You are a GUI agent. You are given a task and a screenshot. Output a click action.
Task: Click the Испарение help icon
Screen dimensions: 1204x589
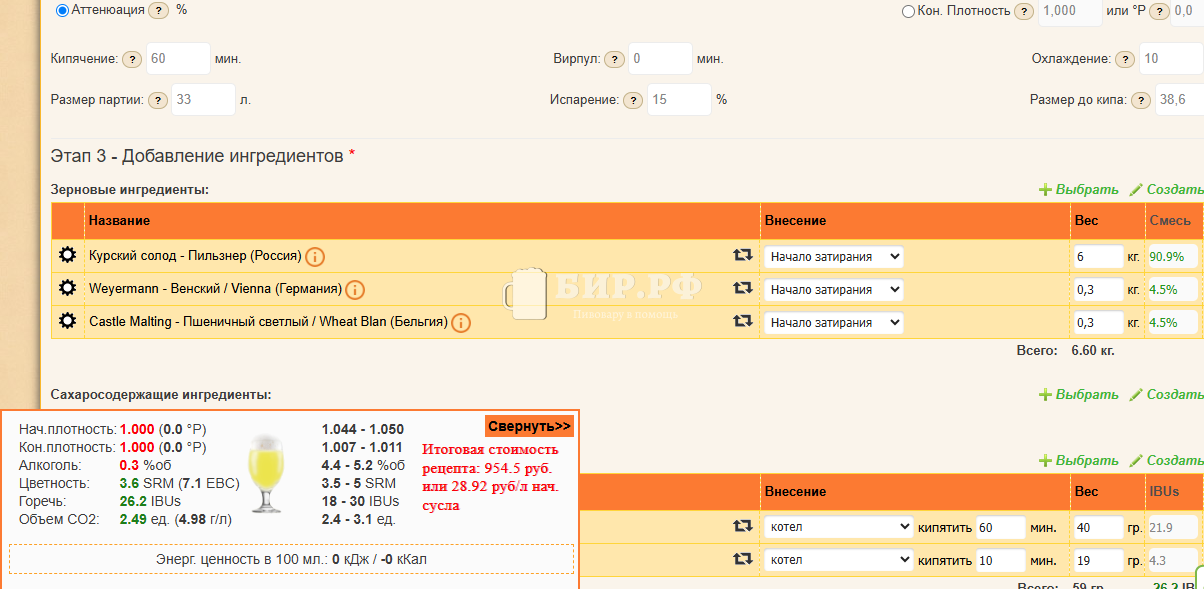(633, 100)
